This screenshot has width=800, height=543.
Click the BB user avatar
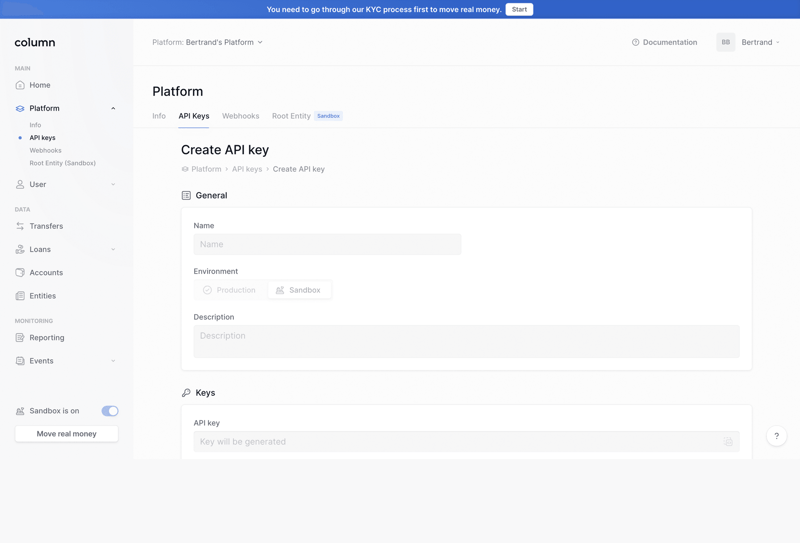(726, 42)
